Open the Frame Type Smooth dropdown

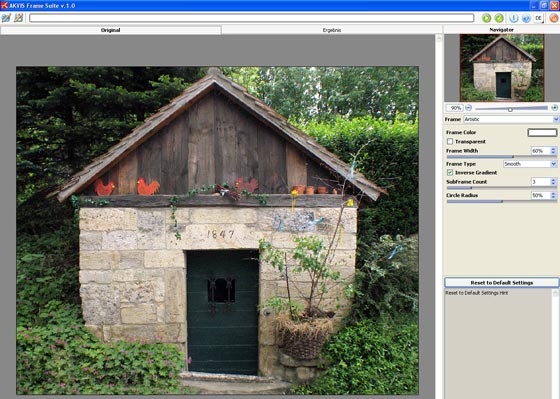coord(530,164)
